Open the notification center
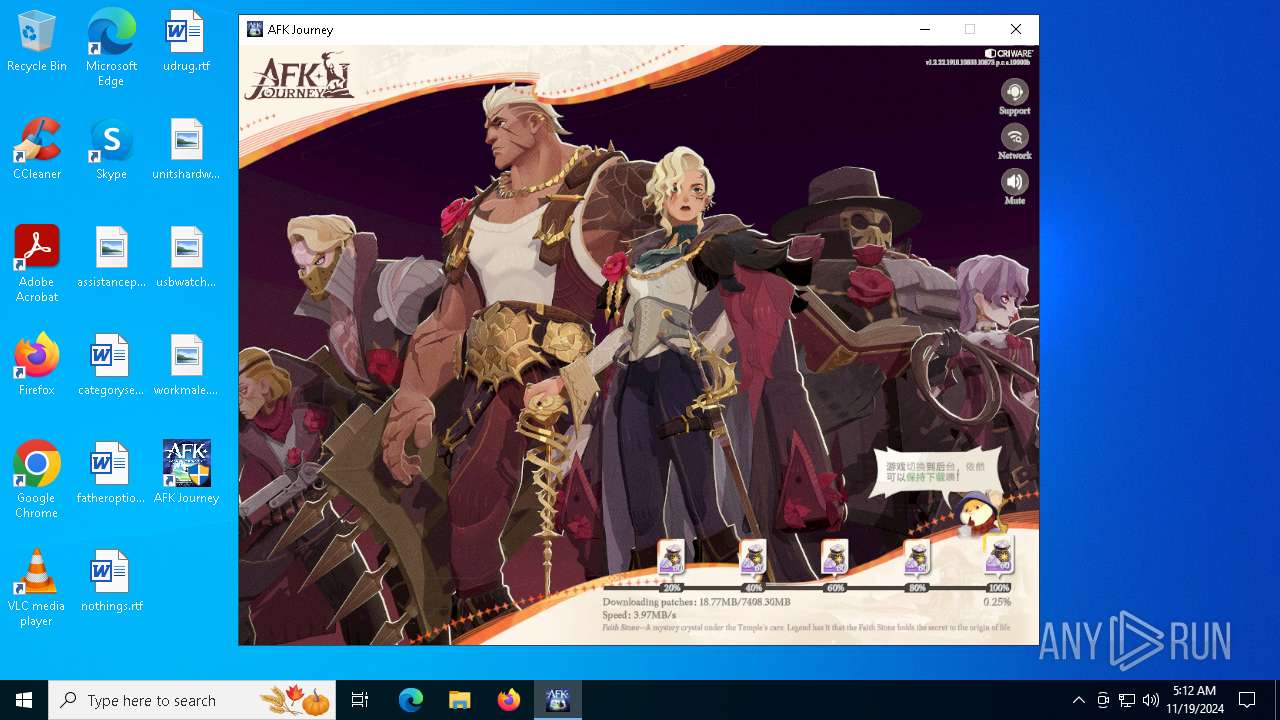This screenshot has width=1280, height=720. pos(1247,700)
